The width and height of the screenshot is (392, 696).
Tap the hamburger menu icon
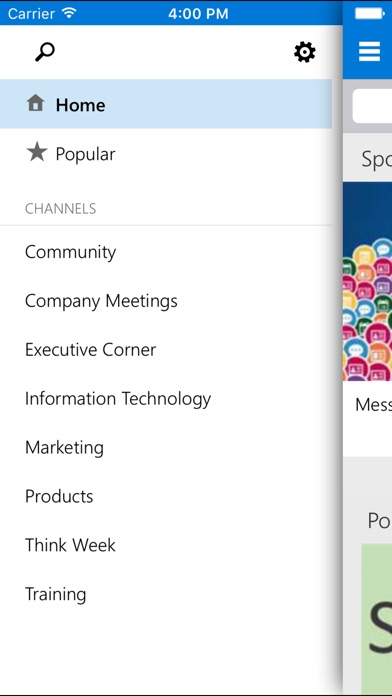click(369, 51)
